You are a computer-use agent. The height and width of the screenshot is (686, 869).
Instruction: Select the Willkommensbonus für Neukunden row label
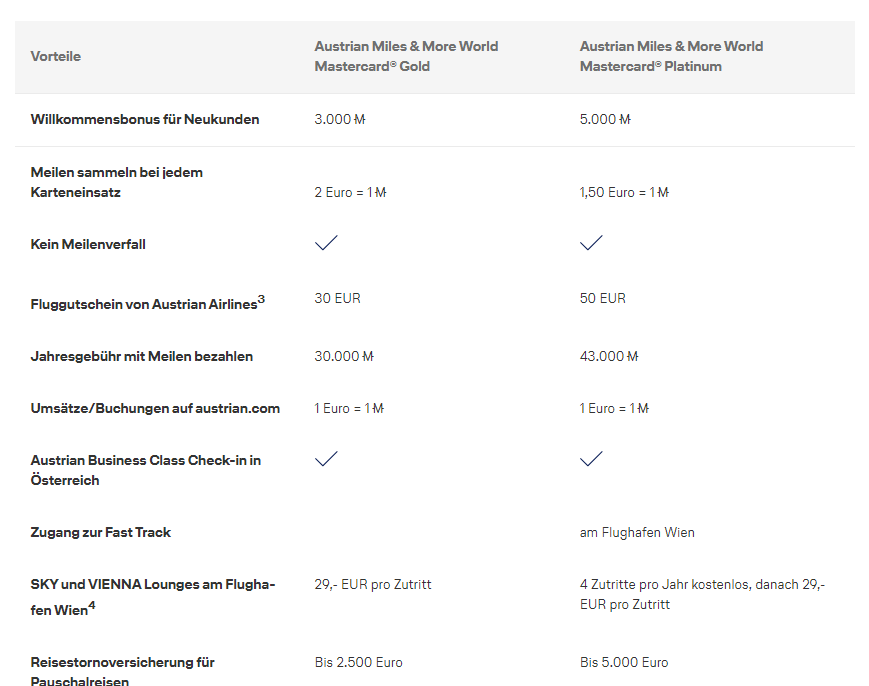pos(145,120)
